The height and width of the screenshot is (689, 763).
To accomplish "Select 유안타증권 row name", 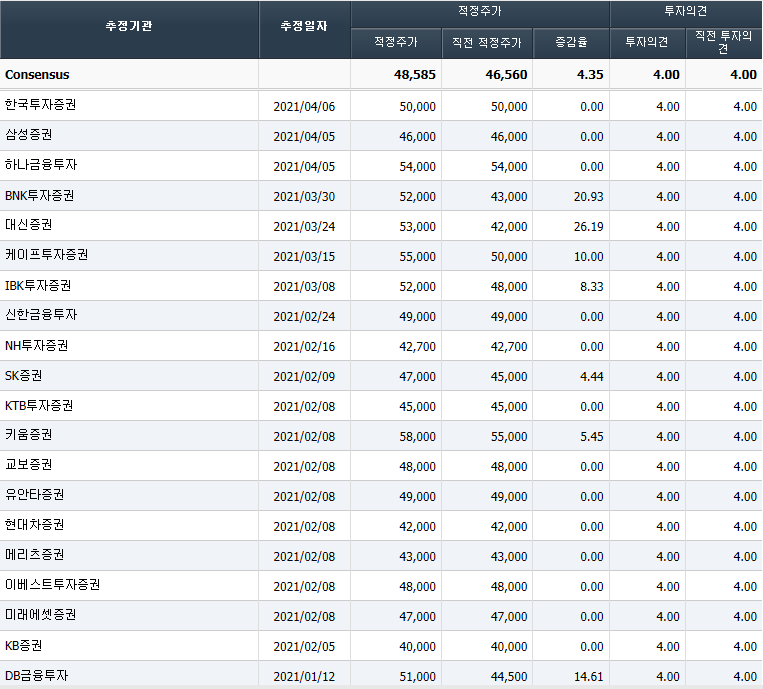I will 35,495.
